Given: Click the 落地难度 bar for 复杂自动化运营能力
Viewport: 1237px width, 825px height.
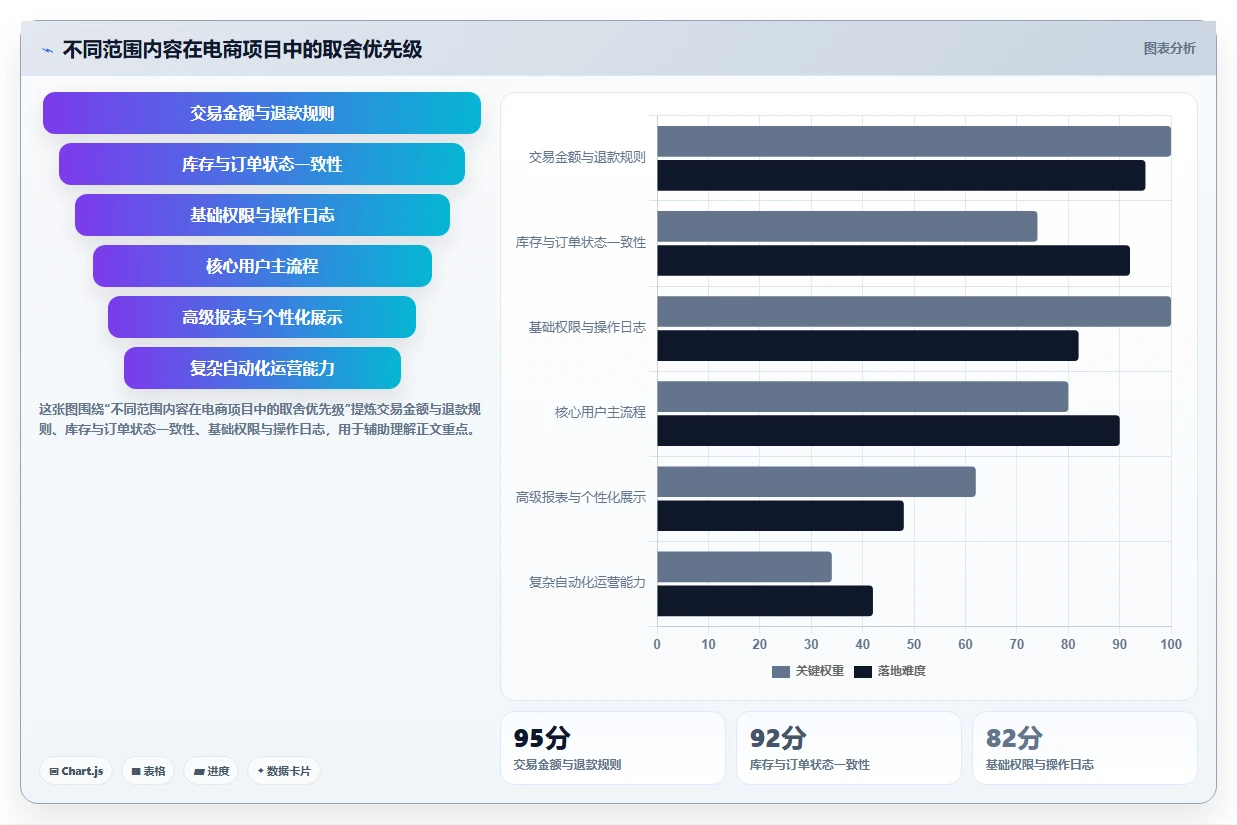Looking at the screenshot, I should point(765,600).
